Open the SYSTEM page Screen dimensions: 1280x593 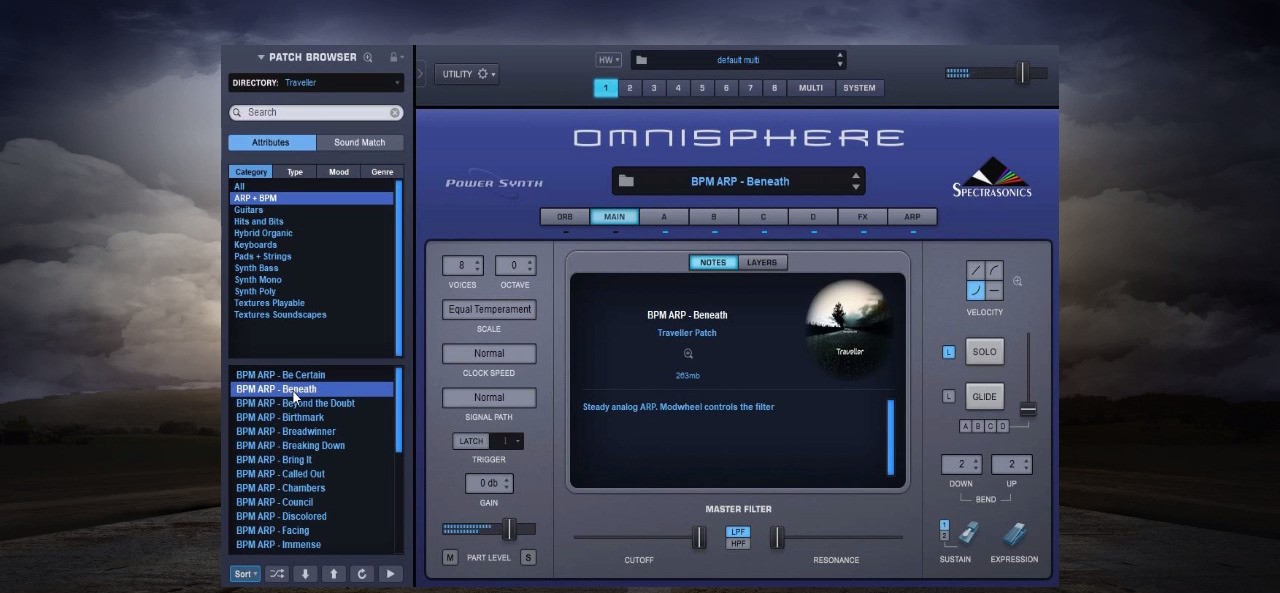[859, 88]
